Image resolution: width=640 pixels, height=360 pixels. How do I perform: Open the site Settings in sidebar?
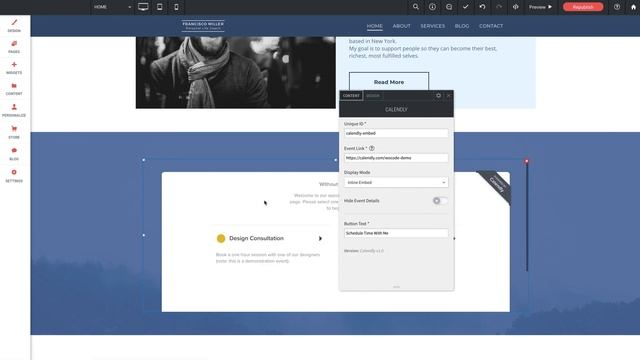coord(14,176)
